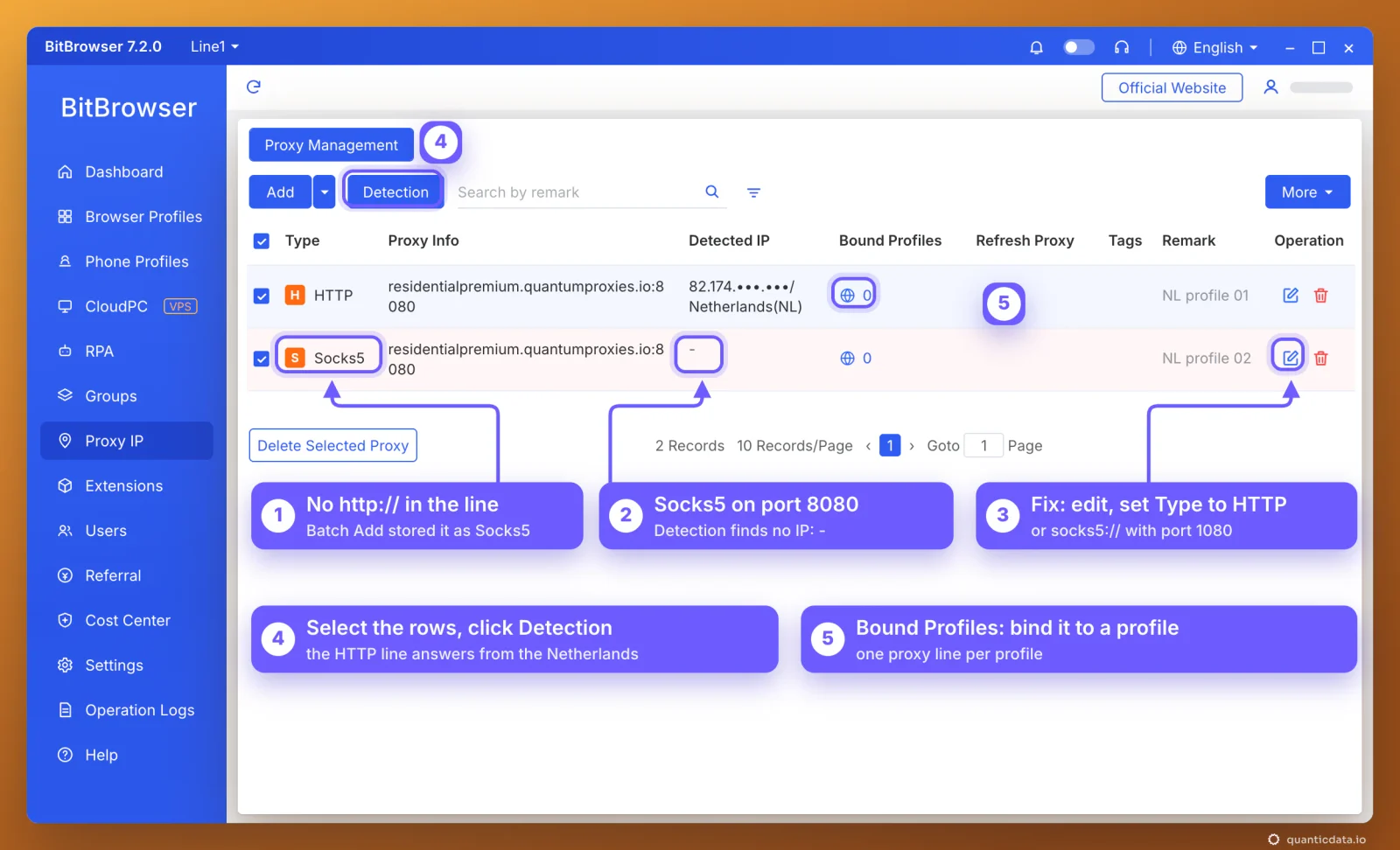Go to next page chevron
This screenshot has width=1400, height=850.
pyautogui.click(x=912, y=446)
